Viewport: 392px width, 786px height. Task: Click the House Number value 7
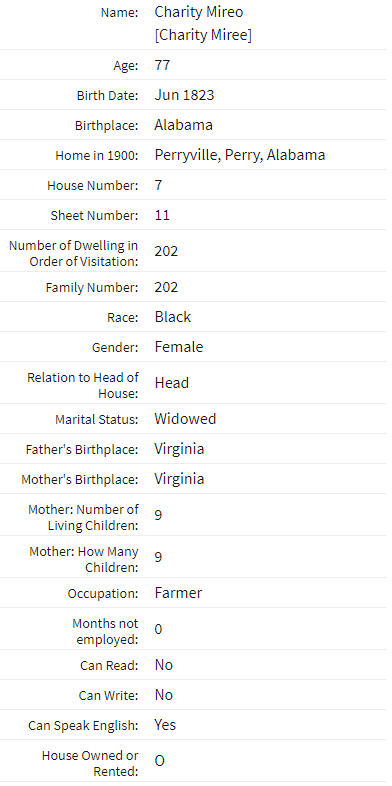coord(158,185)
